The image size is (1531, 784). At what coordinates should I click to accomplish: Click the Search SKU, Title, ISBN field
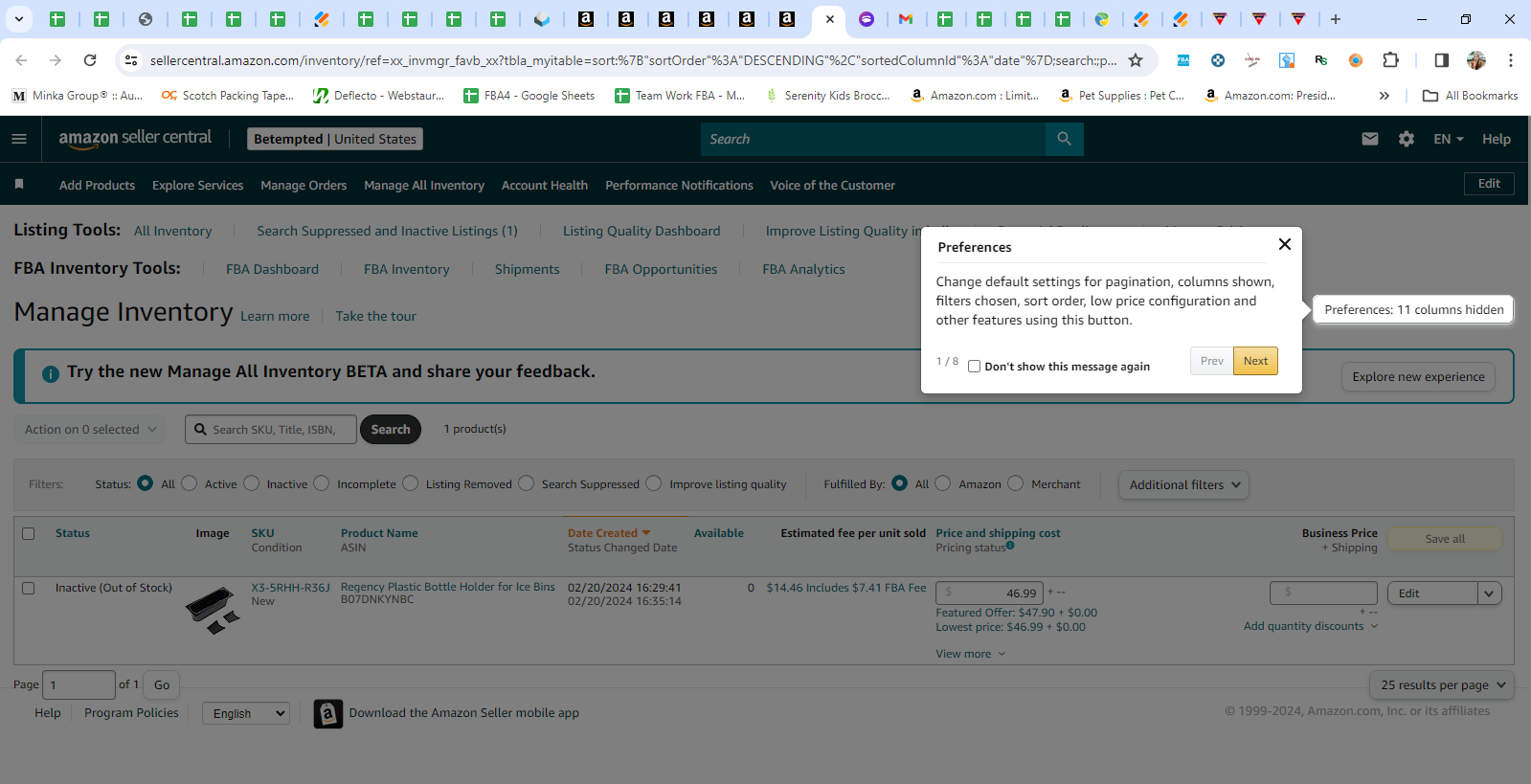coord(271,430)
